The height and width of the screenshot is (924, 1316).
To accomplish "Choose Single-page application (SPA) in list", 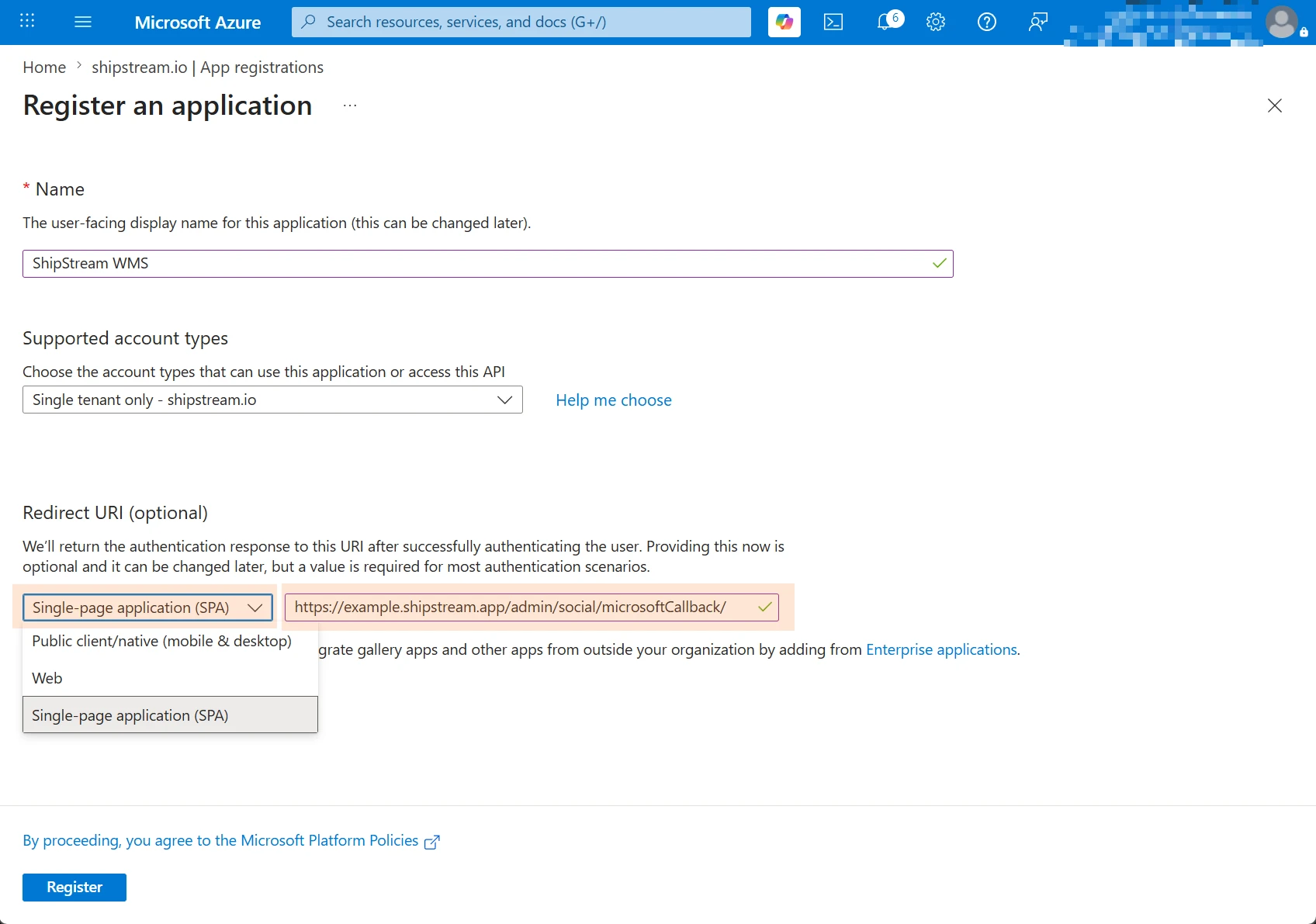I will click(170, 715).
